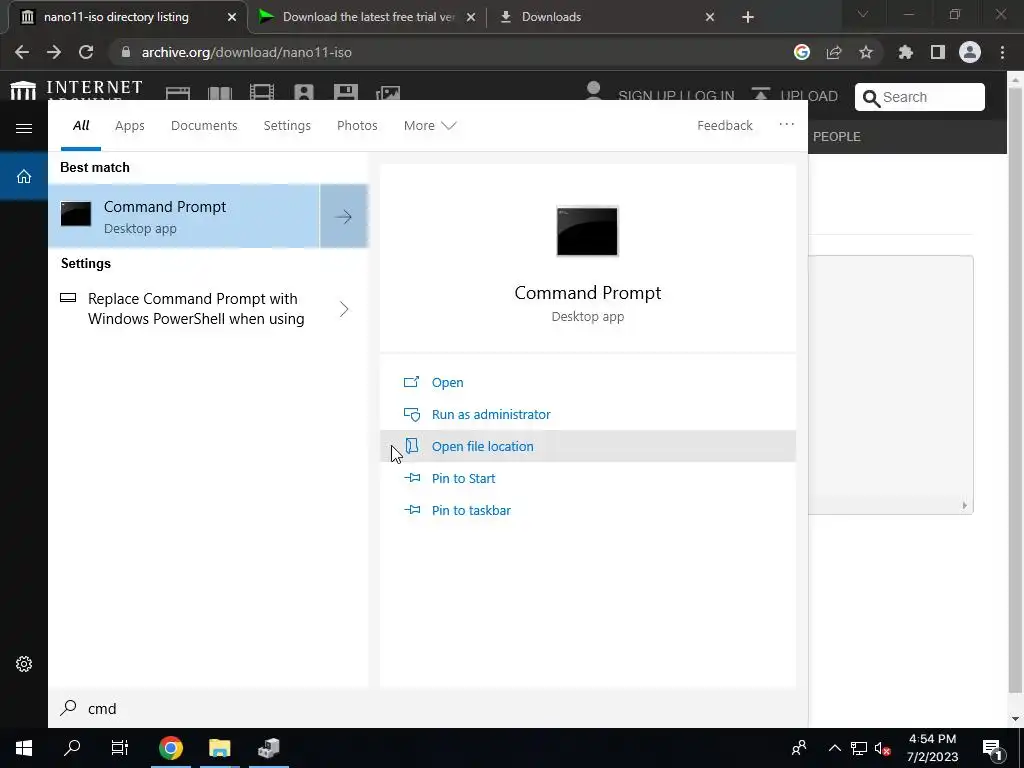Click Internet Archive search box
Viewport: 1024px width, 768px height.
click(x=920, y=97)
